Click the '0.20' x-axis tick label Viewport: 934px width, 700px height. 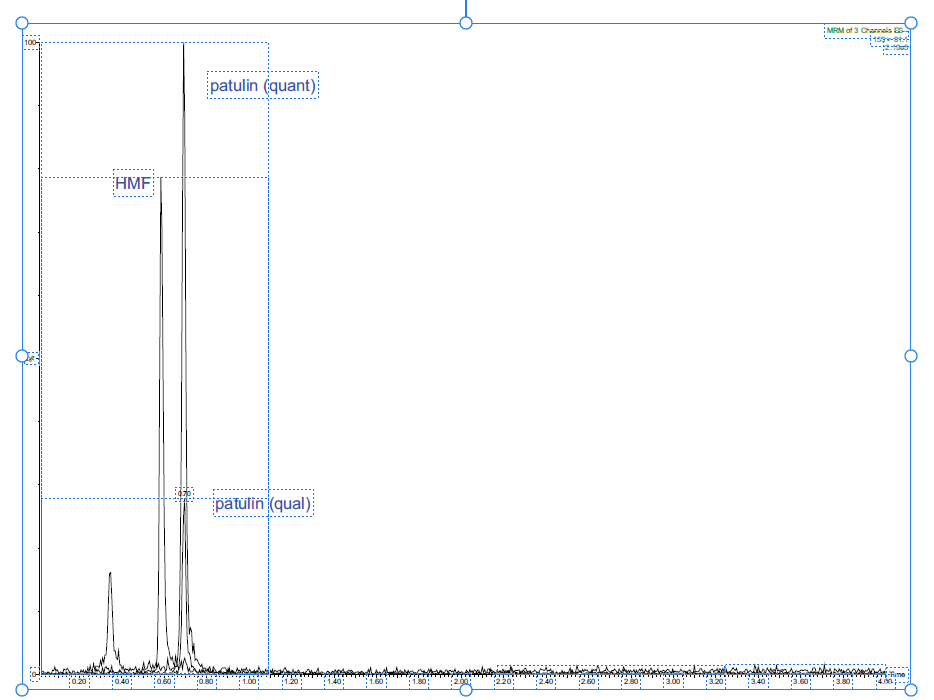pos(79,682)
